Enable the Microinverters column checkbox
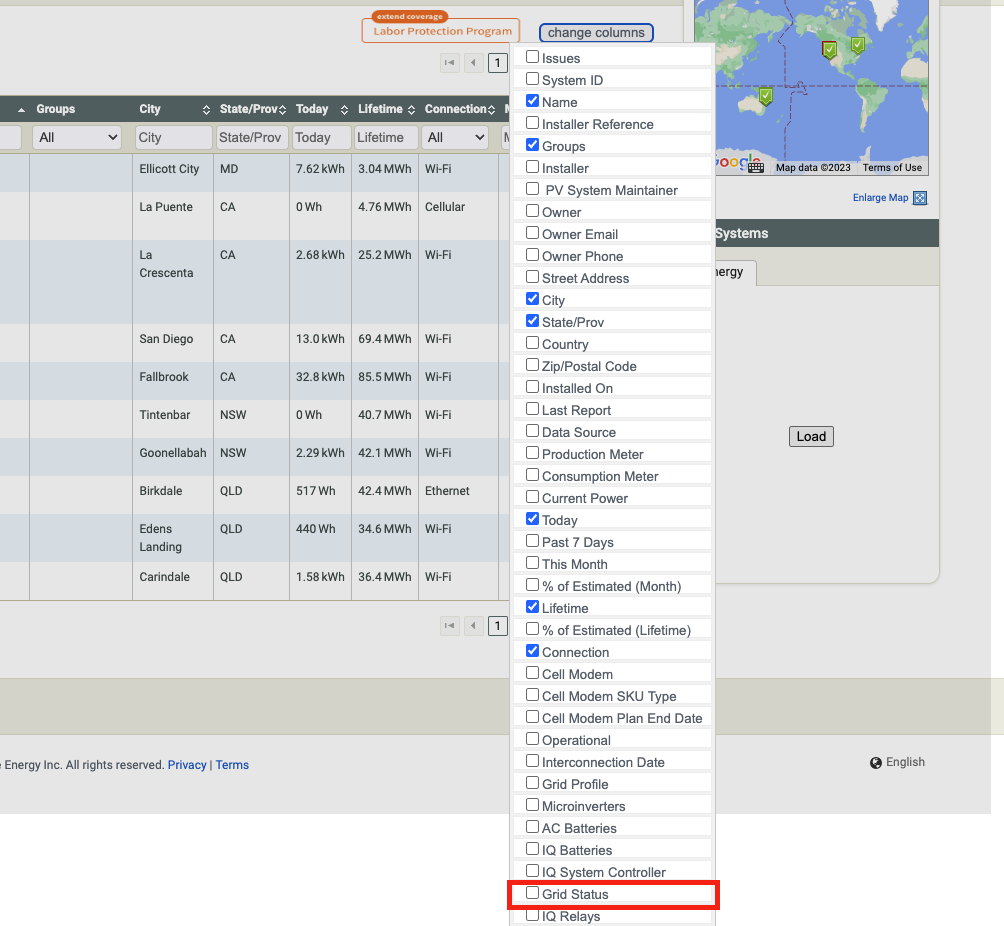The image size is (1004, 926). (532, 804)
